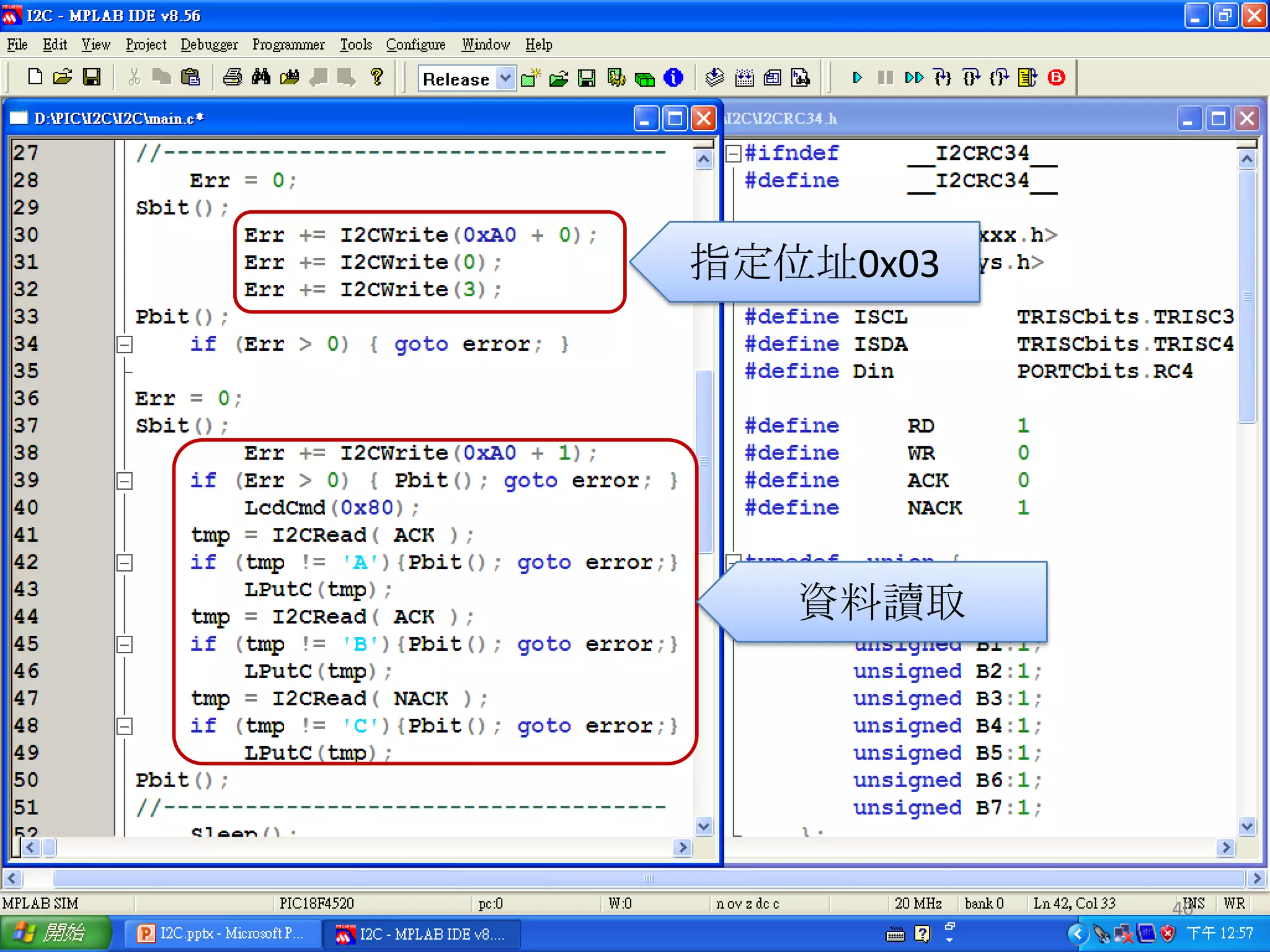Viewport: 1270px width, 952px height.
Task: Click the Copy icon in toolbar
Action: [x=162, y=77]
